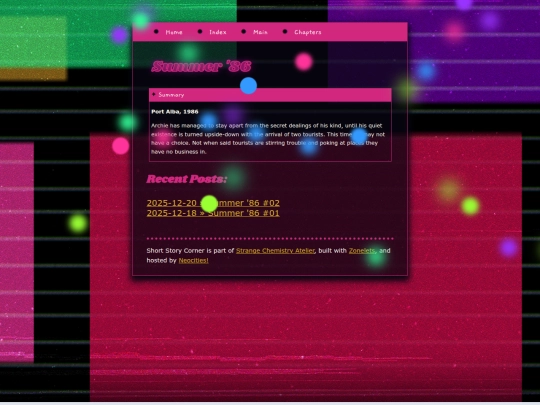Click the bullet dot before Index

(200, 32)
